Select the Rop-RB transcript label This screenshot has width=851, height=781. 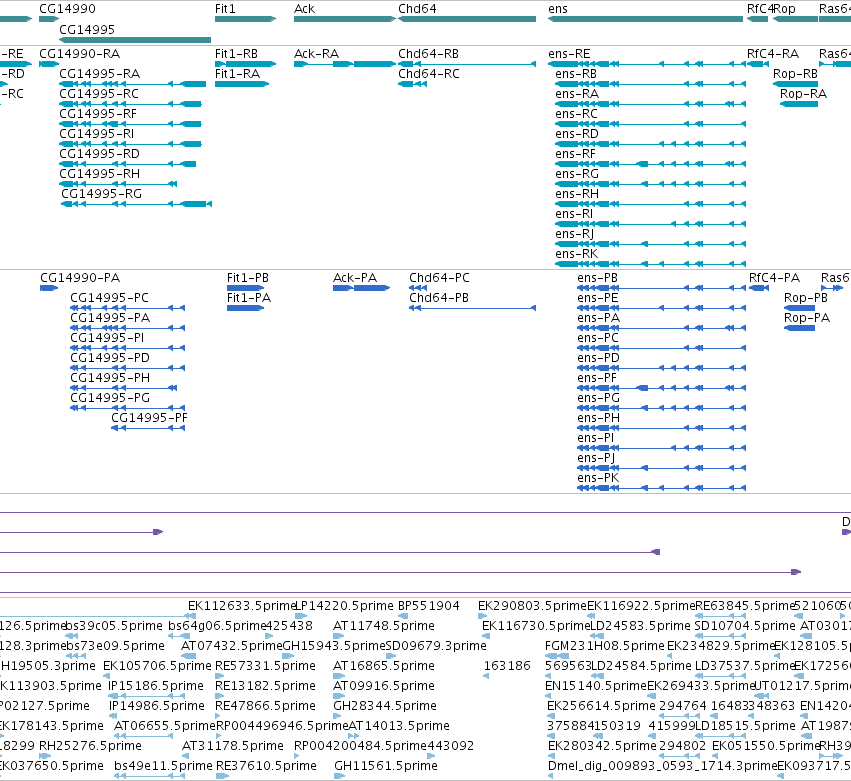point(795,74)
